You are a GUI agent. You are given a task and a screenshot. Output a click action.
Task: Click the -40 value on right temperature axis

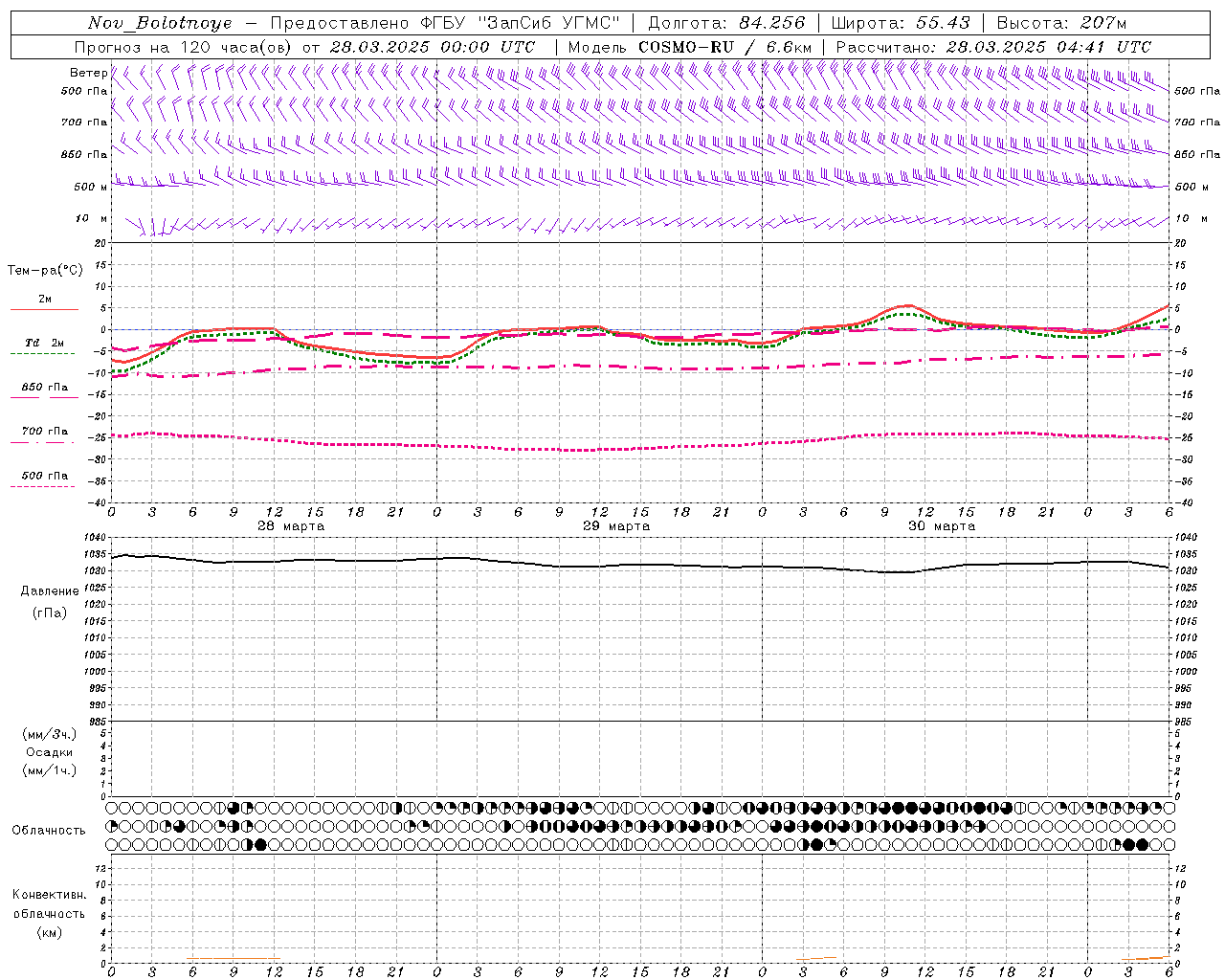[x=1184, y=502]
